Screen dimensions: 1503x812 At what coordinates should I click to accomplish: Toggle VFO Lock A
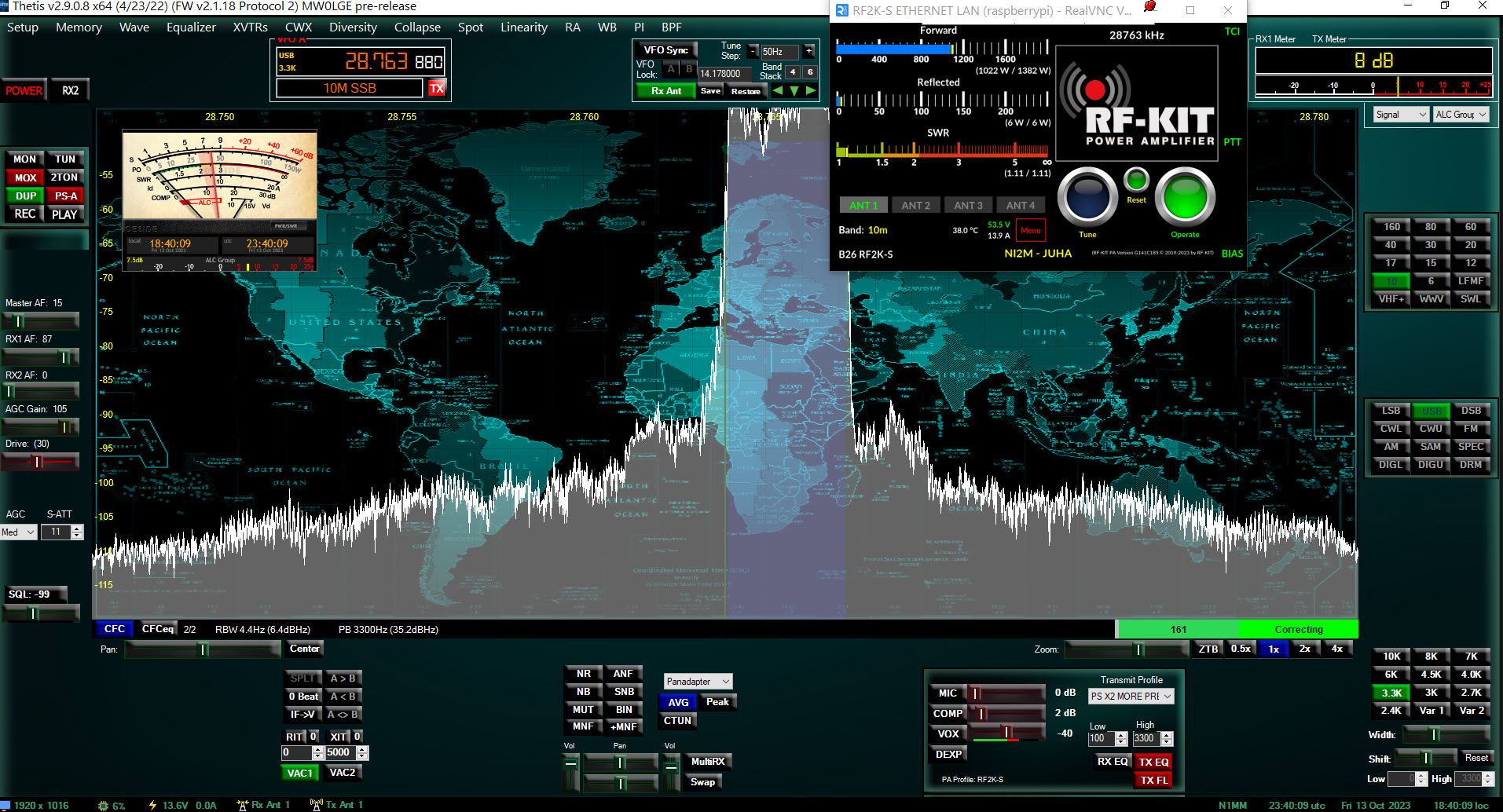click(671, 69)
